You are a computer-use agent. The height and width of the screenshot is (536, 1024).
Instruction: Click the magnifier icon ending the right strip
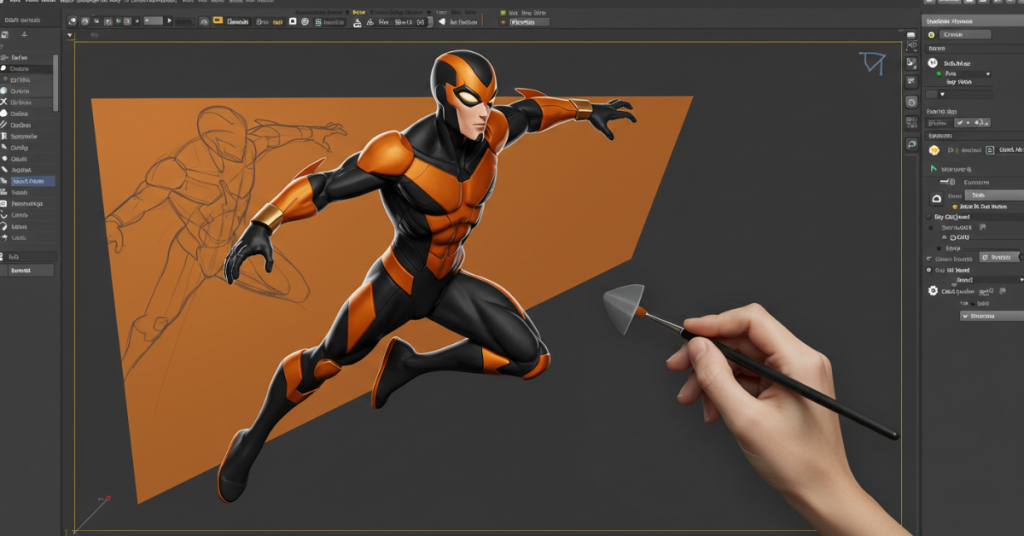[912, 144]
